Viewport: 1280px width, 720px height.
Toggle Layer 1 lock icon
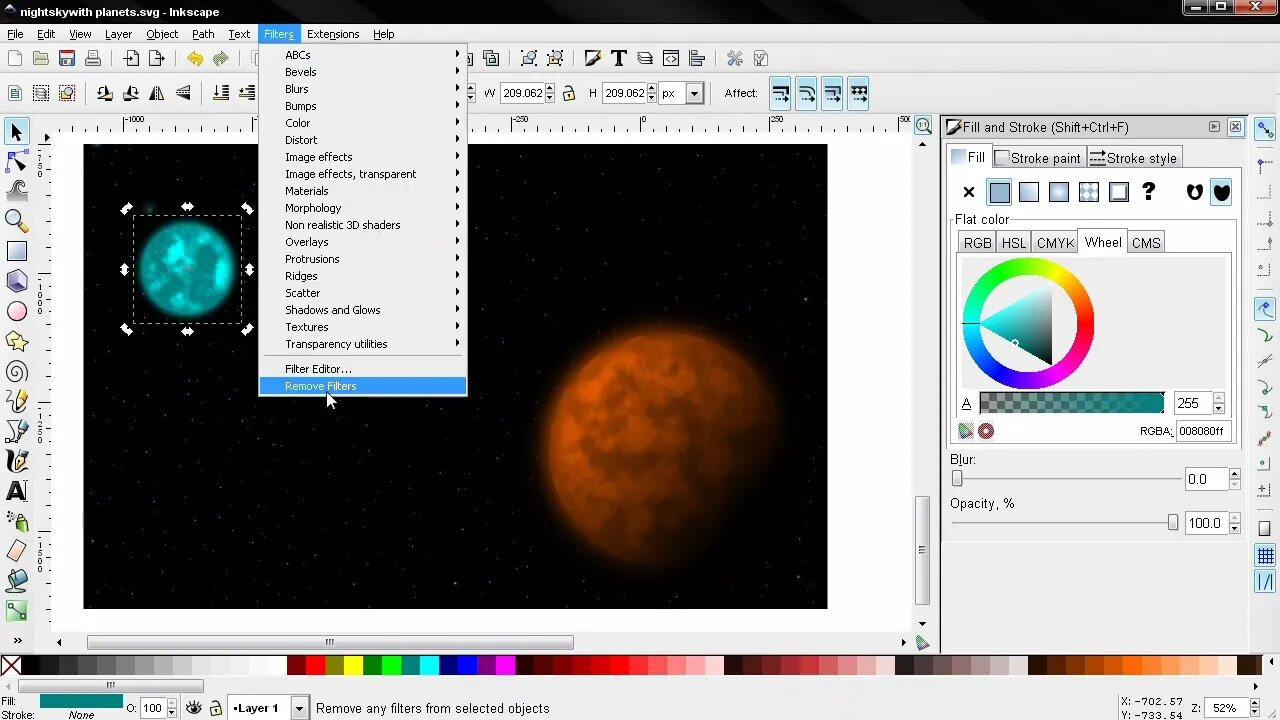click(x=215, y=708)
